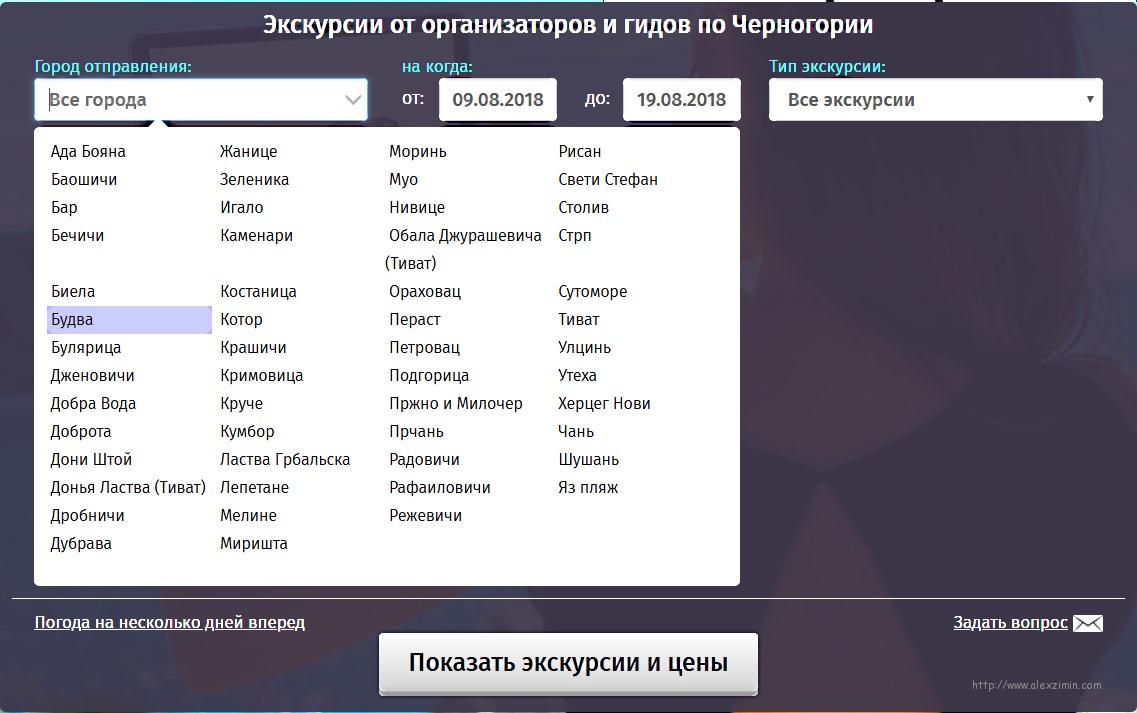Choose Муо in the list
The height and width of the screenshot is (713, 1137).
click(403, 180)
